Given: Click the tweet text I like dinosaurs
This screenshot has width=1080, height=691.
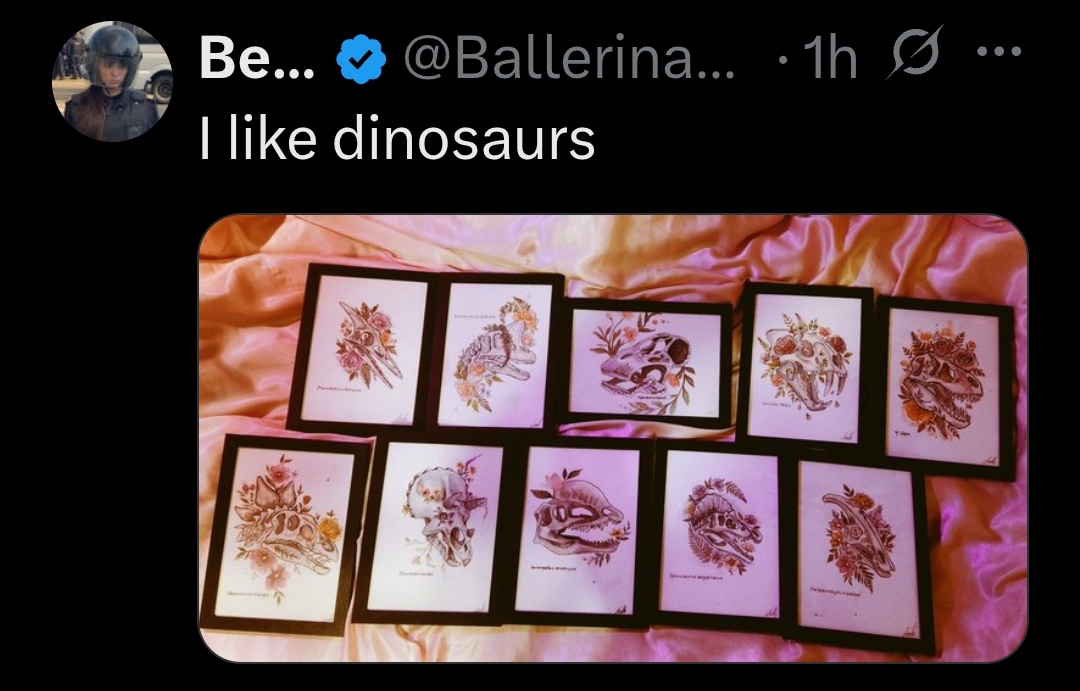Looking at the screenshot, I should 397,138.
